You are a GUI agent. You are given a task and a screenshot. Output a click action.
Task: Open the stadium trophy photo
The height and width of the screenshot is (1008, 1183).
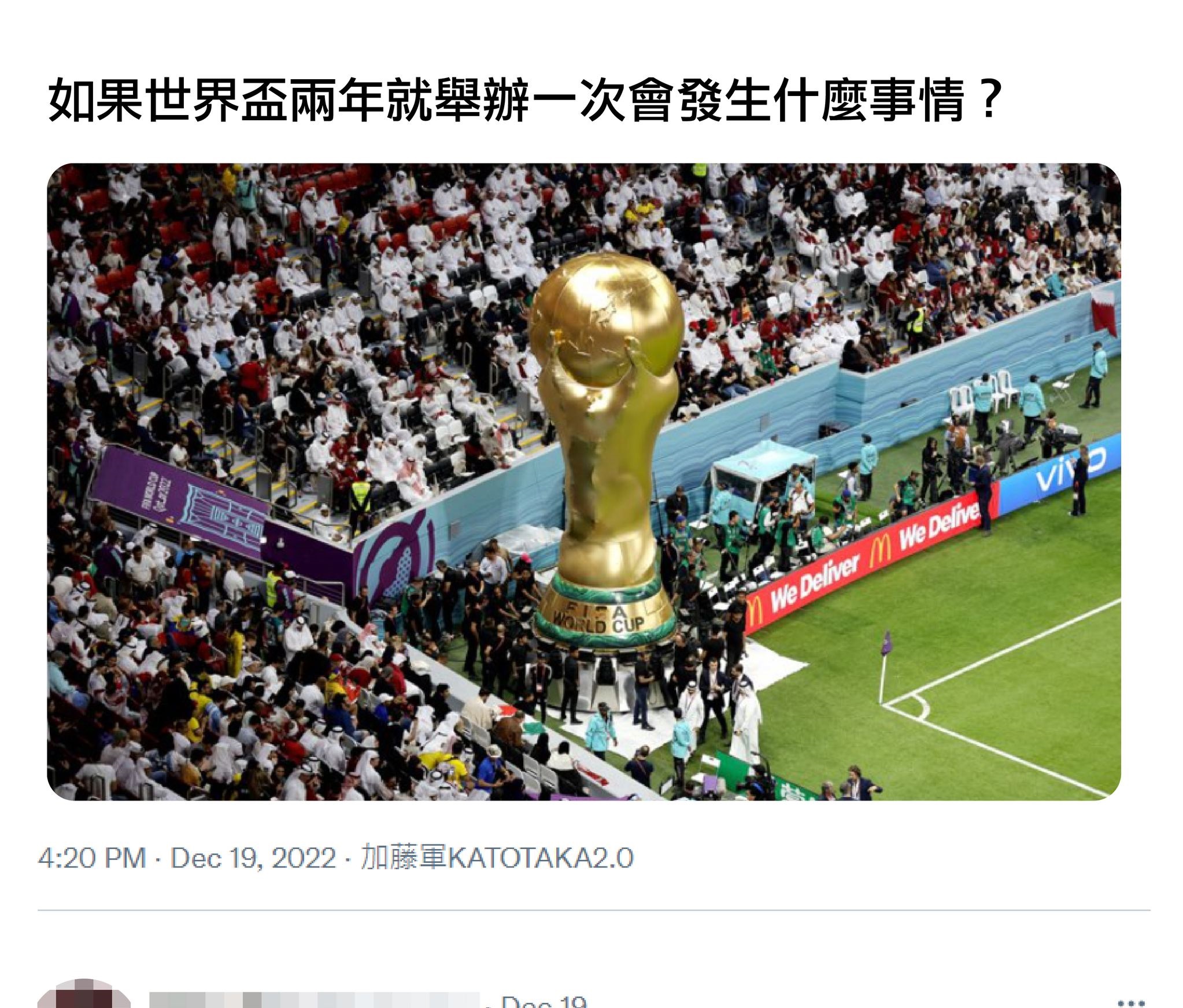pyautogui.click(x=584, y=481)
